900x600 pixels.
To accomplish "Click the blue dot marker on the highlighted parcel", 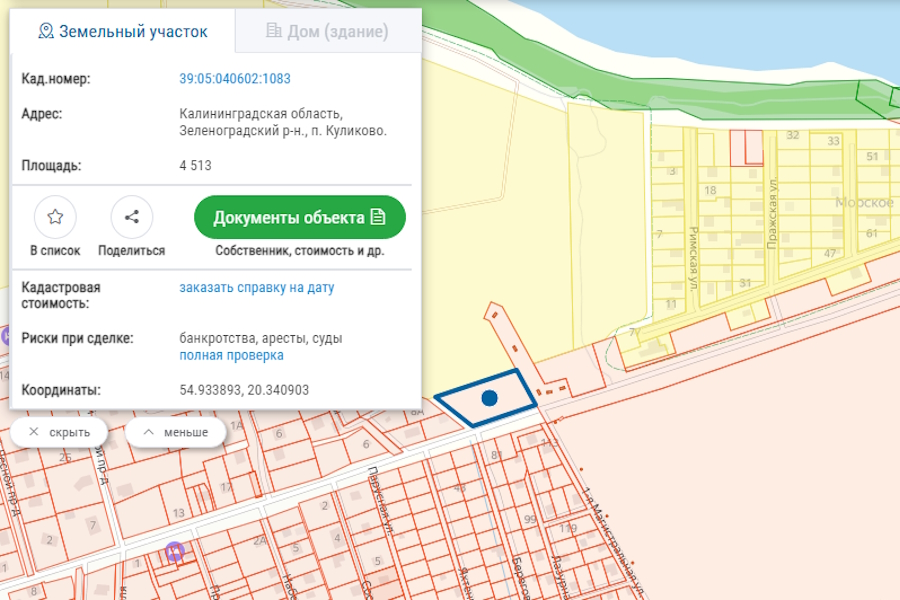I will [489, 399].
